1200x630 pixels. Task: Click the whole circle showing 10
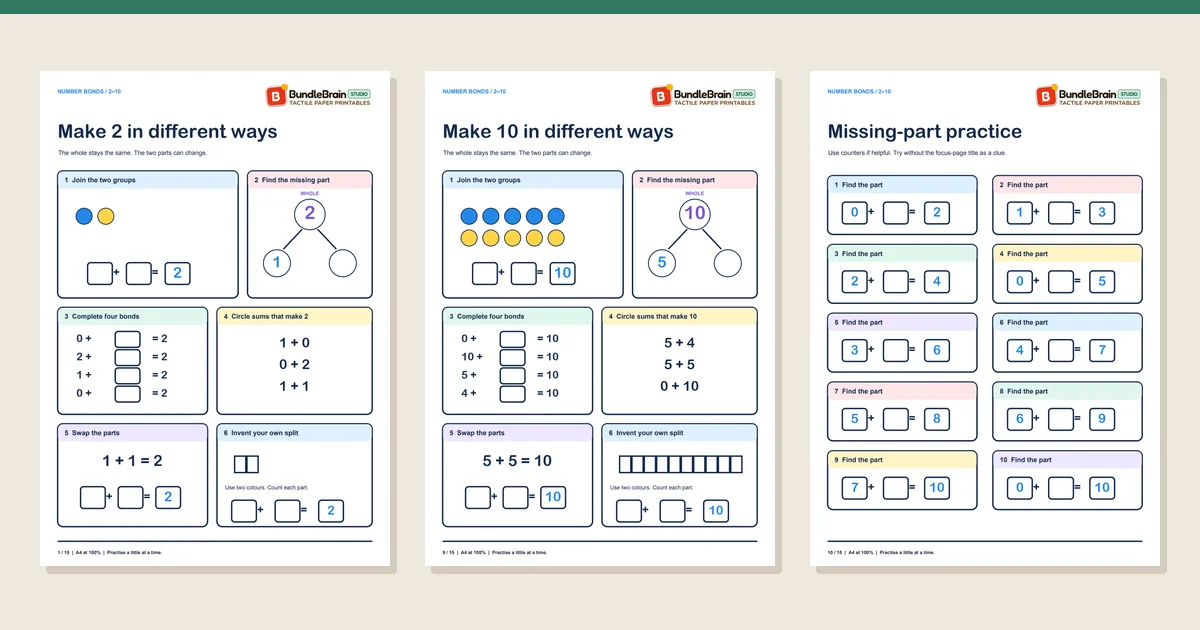695,213
